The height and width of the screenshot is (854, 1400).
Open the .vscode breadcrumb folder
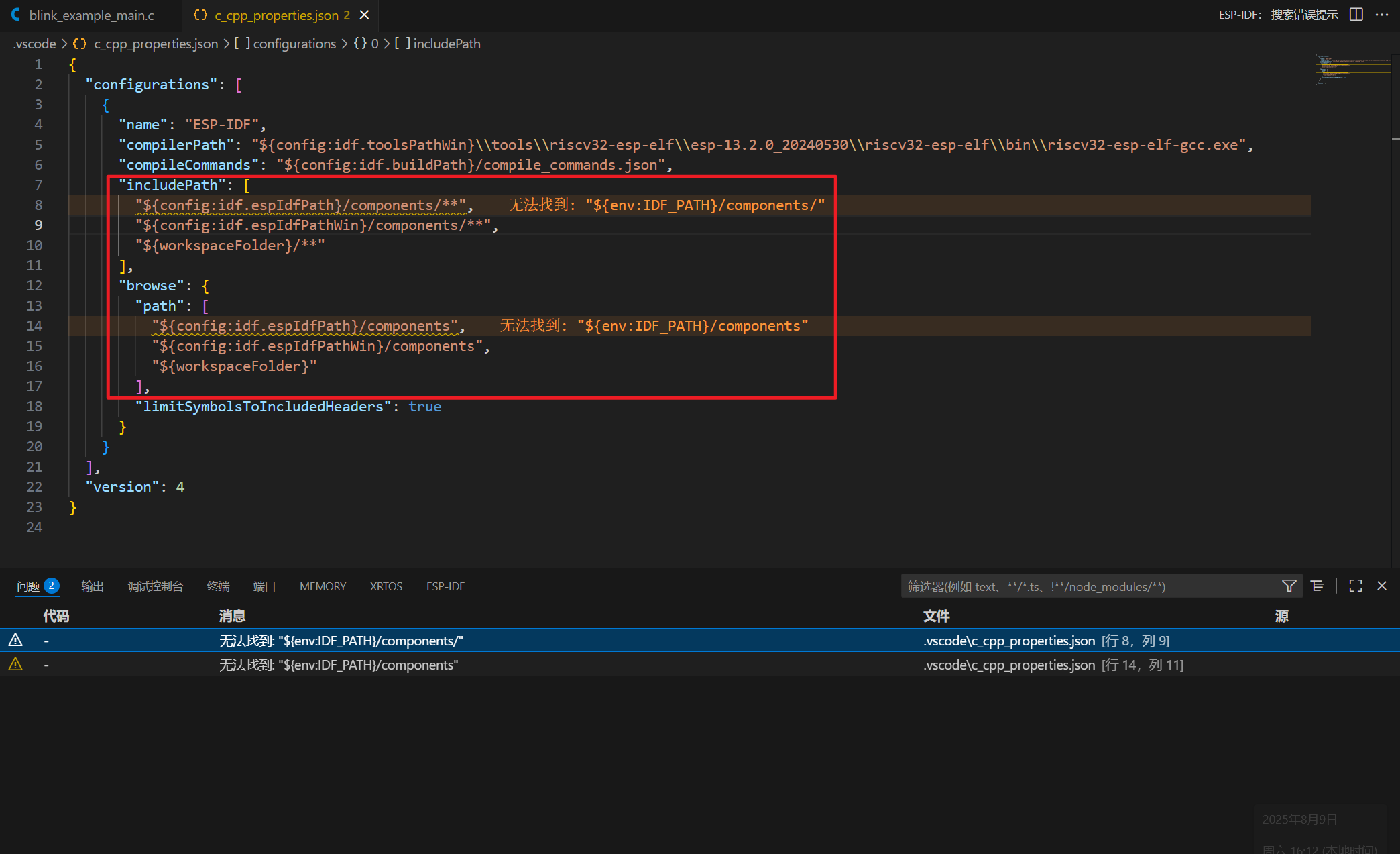[x=35, y=44]
